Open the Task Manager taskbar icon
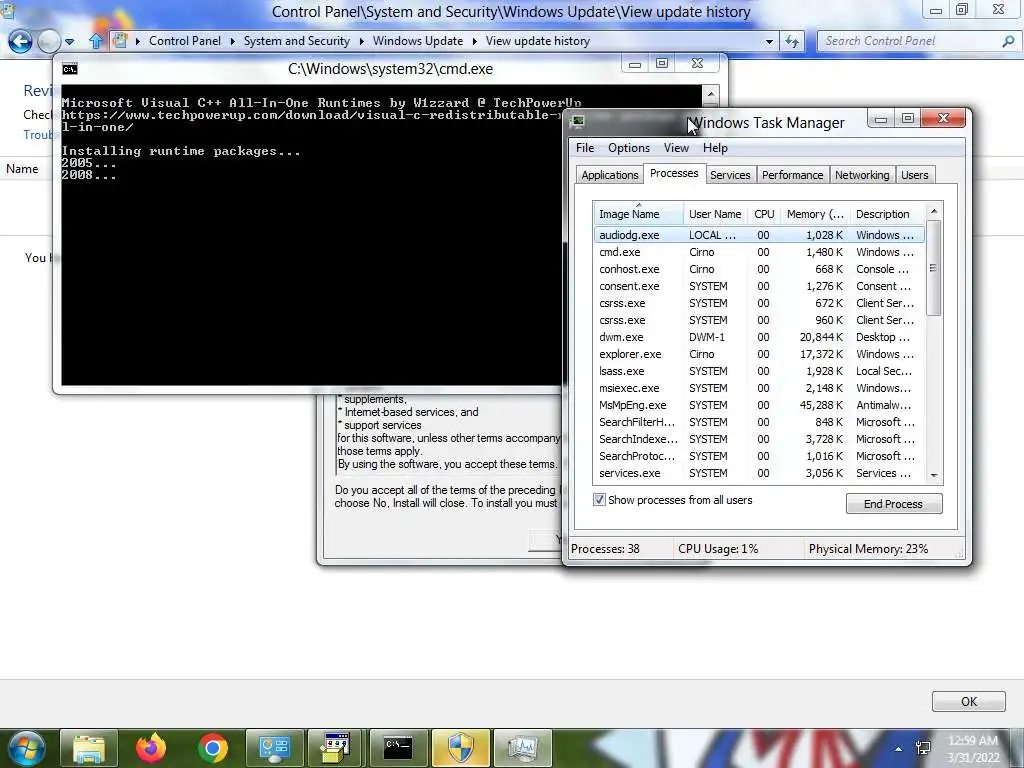The width and height of the screenshot is (1024, 768). [x=522, y=748]
